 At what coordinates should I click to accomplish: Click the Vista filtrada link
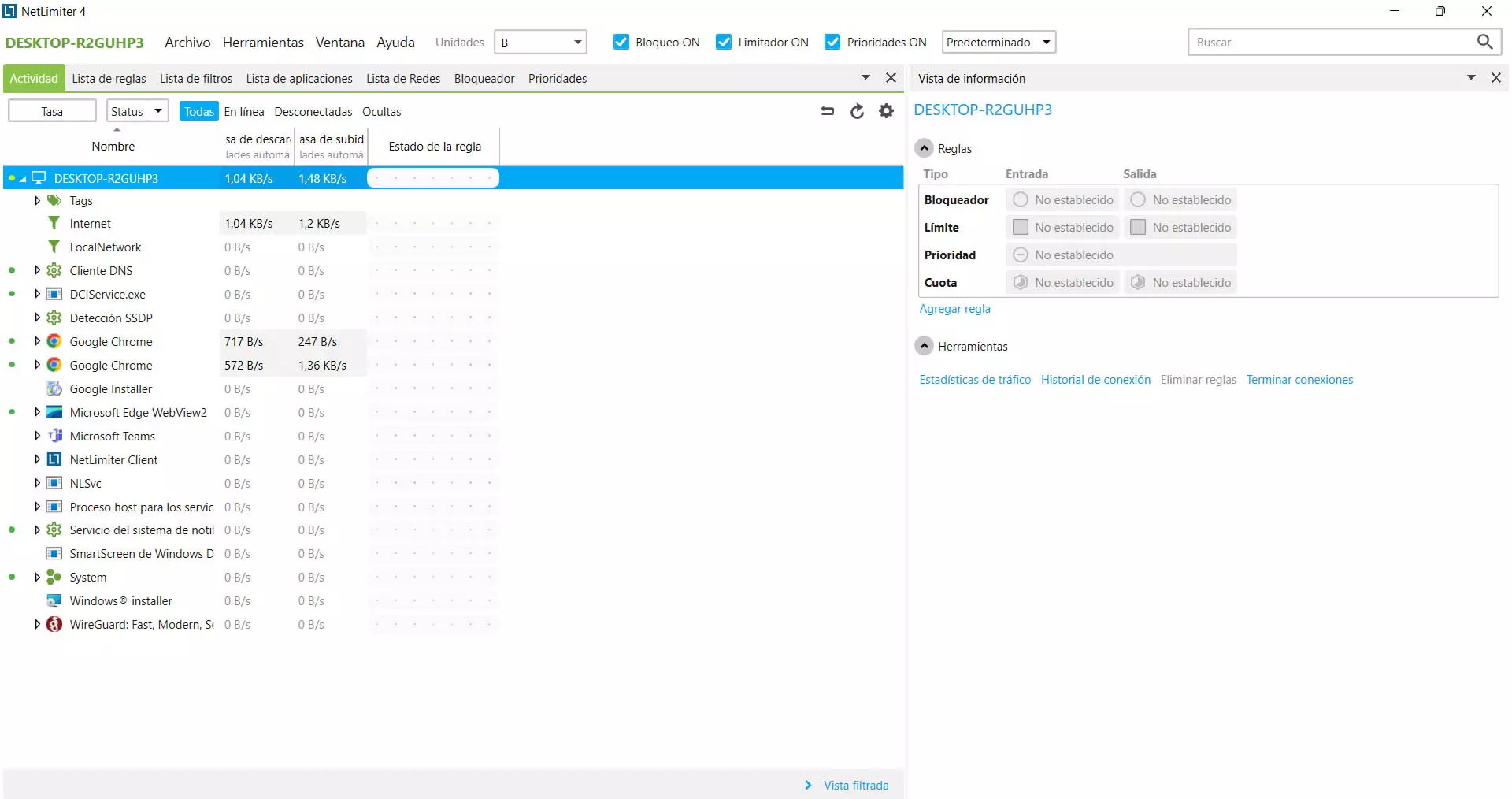pyautogui.click(x=856, y=786)
